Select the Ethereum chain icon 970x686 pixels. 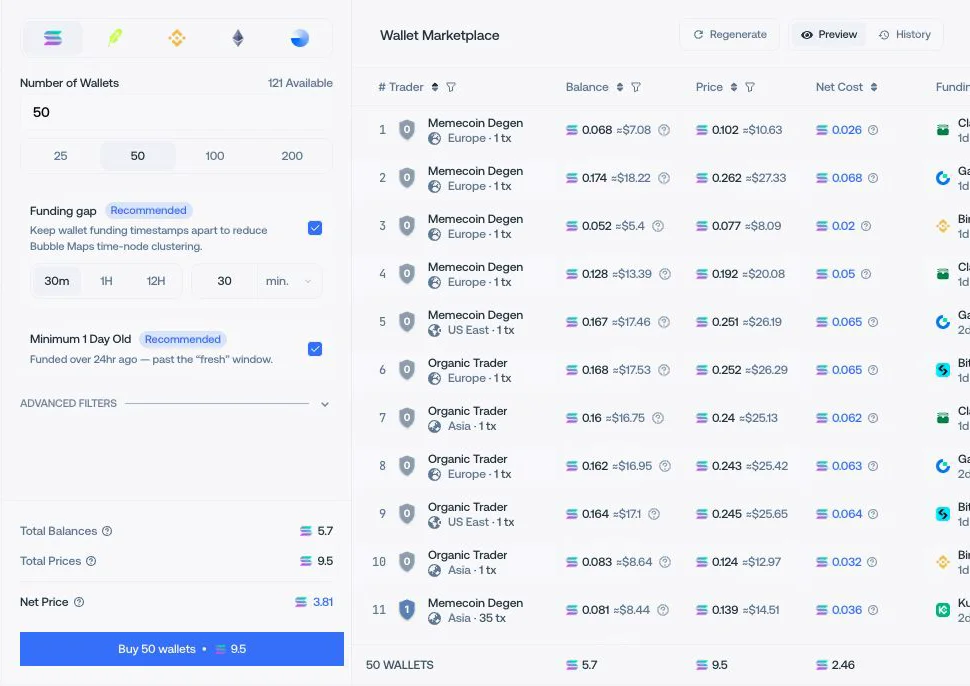pos(238,38)
